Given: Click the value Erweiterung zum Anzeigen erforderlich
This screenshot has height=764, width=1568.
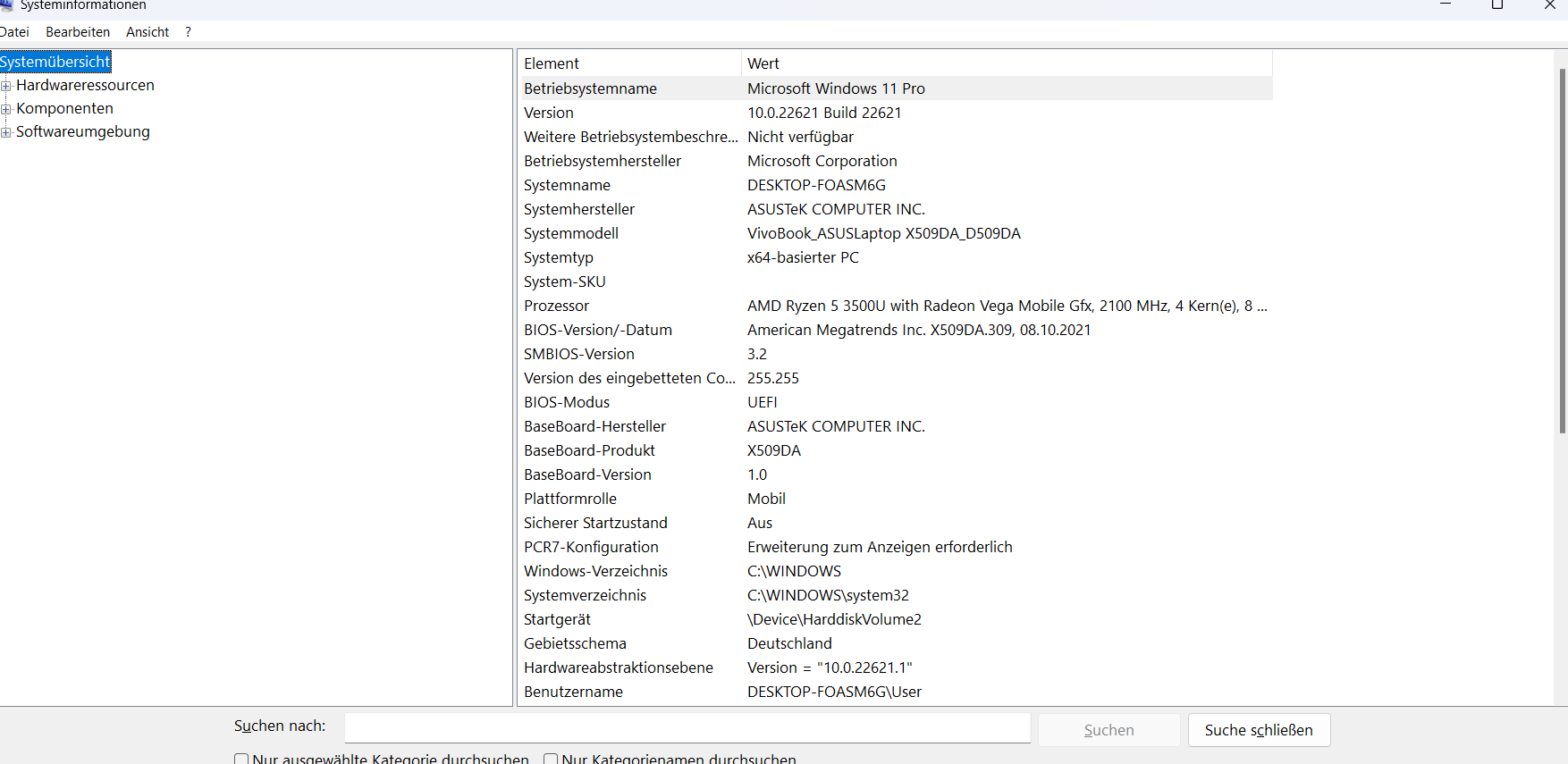Looking at the screenshot, I should click(880, 547).
